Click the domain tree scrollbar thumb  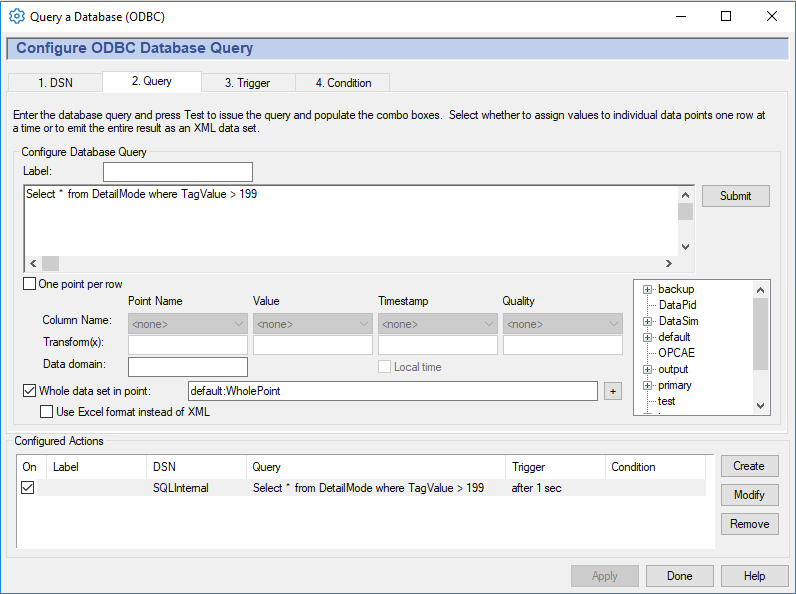click(x=760, y=334)
